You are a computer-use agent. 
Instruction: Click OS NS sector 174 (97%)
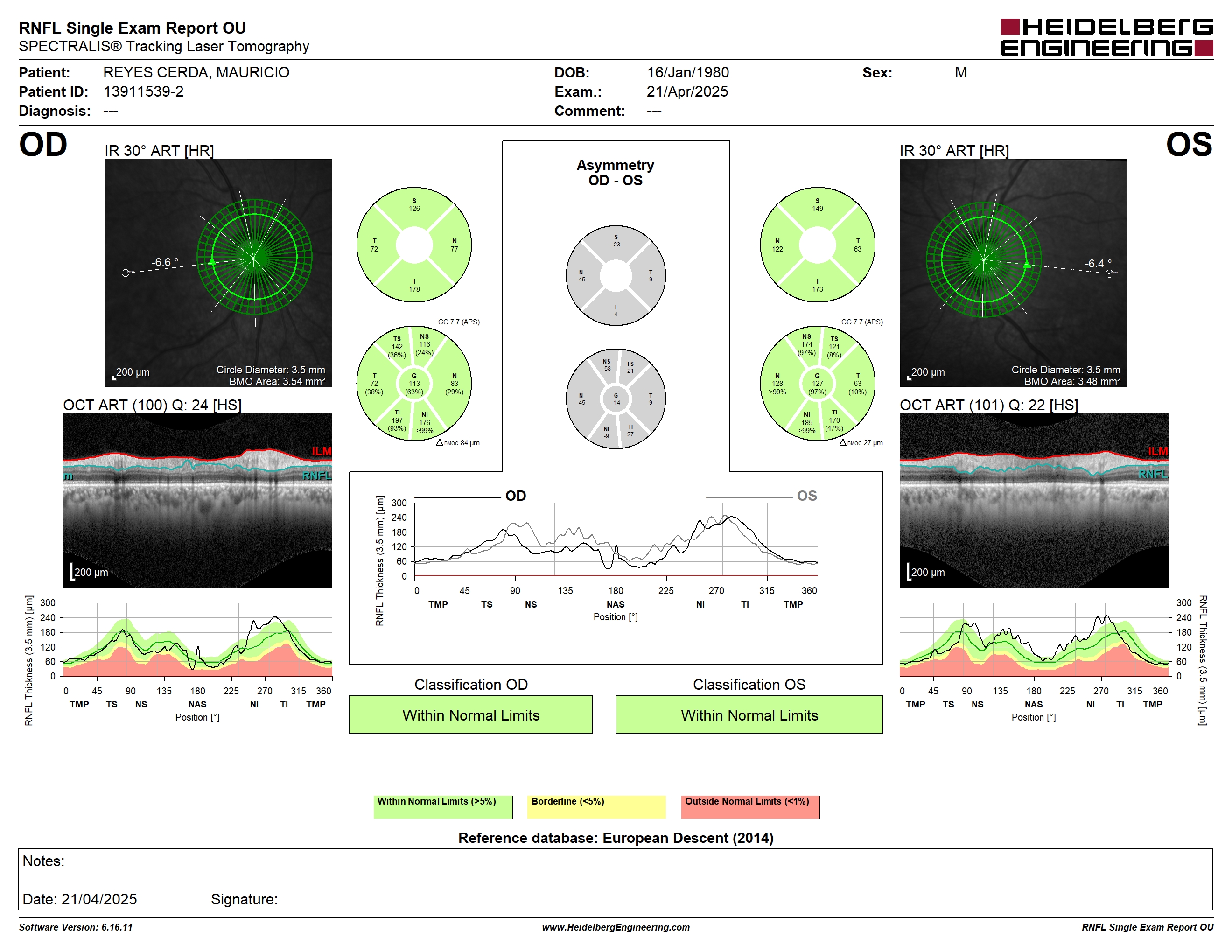(807, 344)
